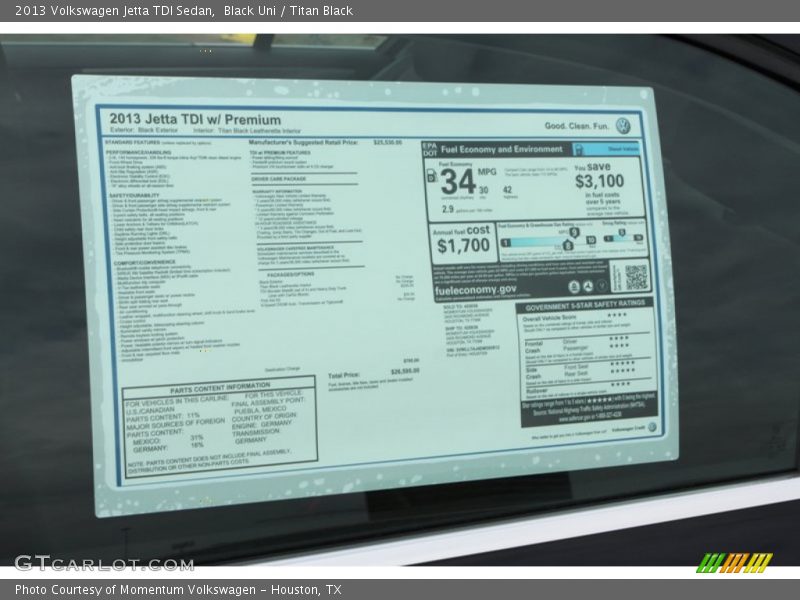Click the 2.9 gallons per 100 miles value
Viewport: 800px width, 600px height.
447,209
